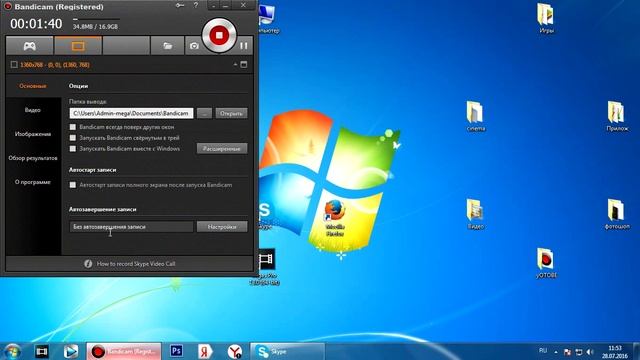640x360 pixels.
Task: Switch to game recording mode gamepad icon
Action: [29, 46]
